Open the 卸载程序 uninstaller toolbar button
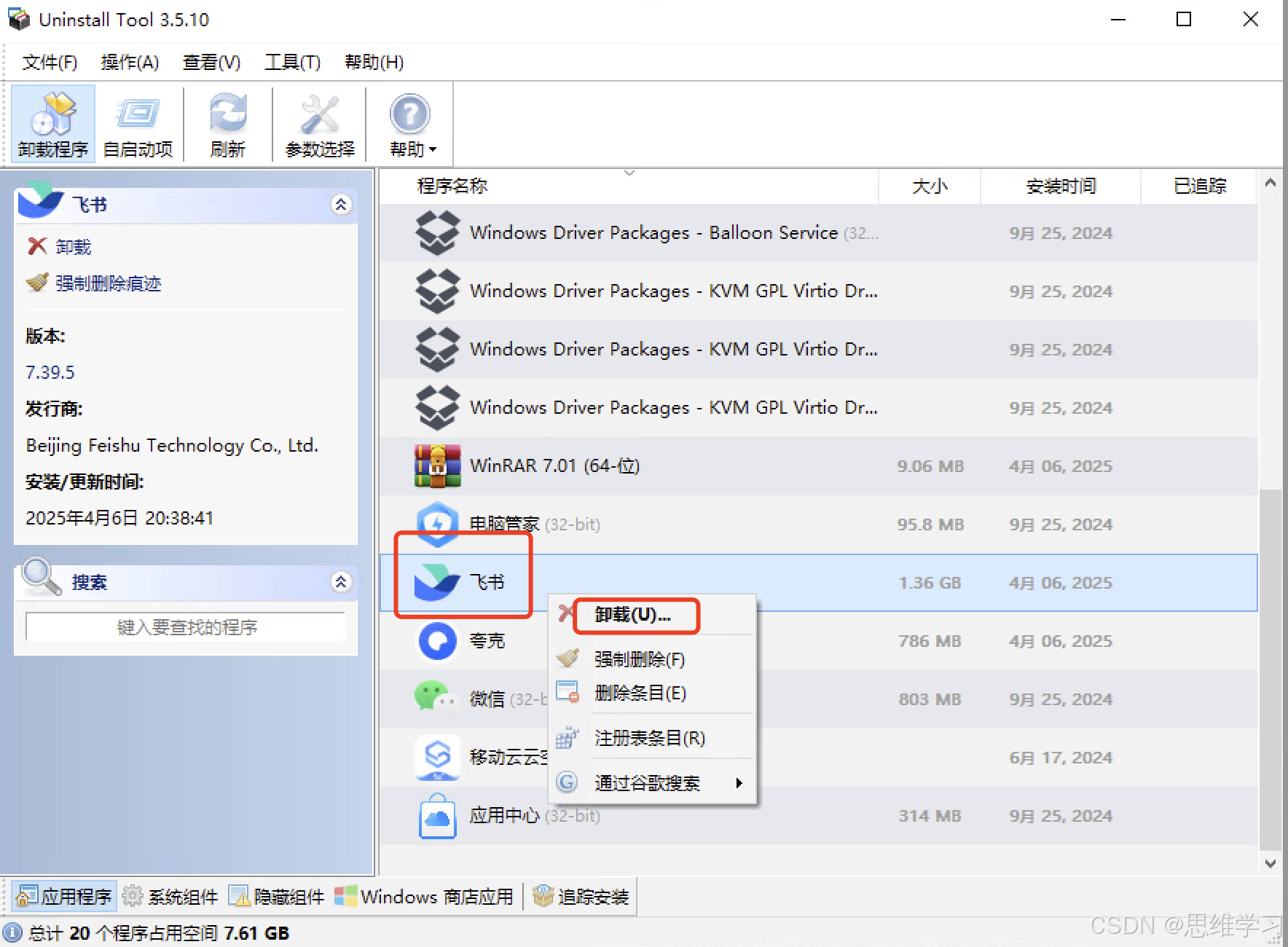This screenshot has height=947, width=1288. click(53, 124)
